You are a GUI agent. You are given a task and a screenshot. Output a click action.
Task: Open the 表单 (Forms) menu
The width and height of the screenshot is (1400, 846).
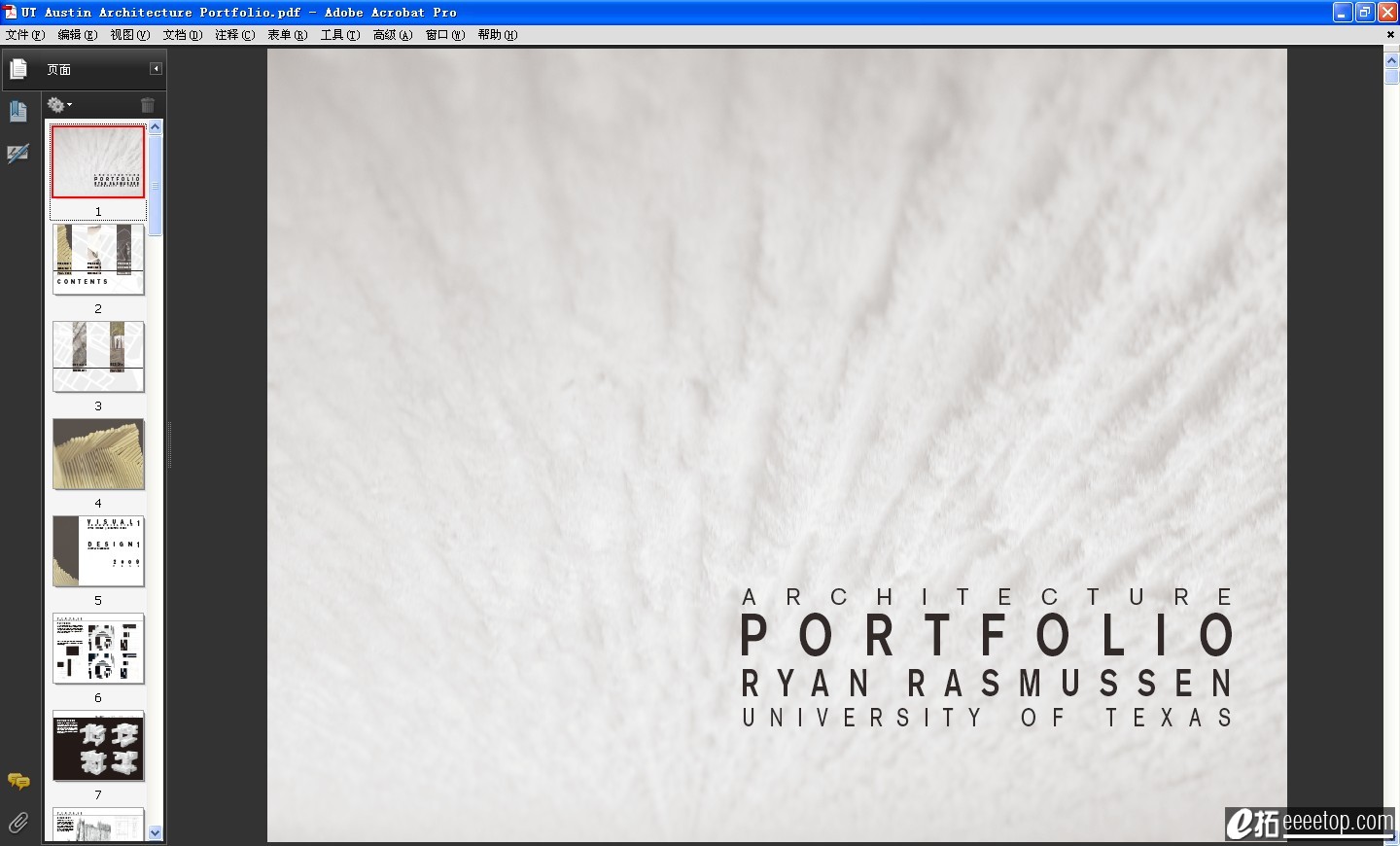(x=288, y=35)
